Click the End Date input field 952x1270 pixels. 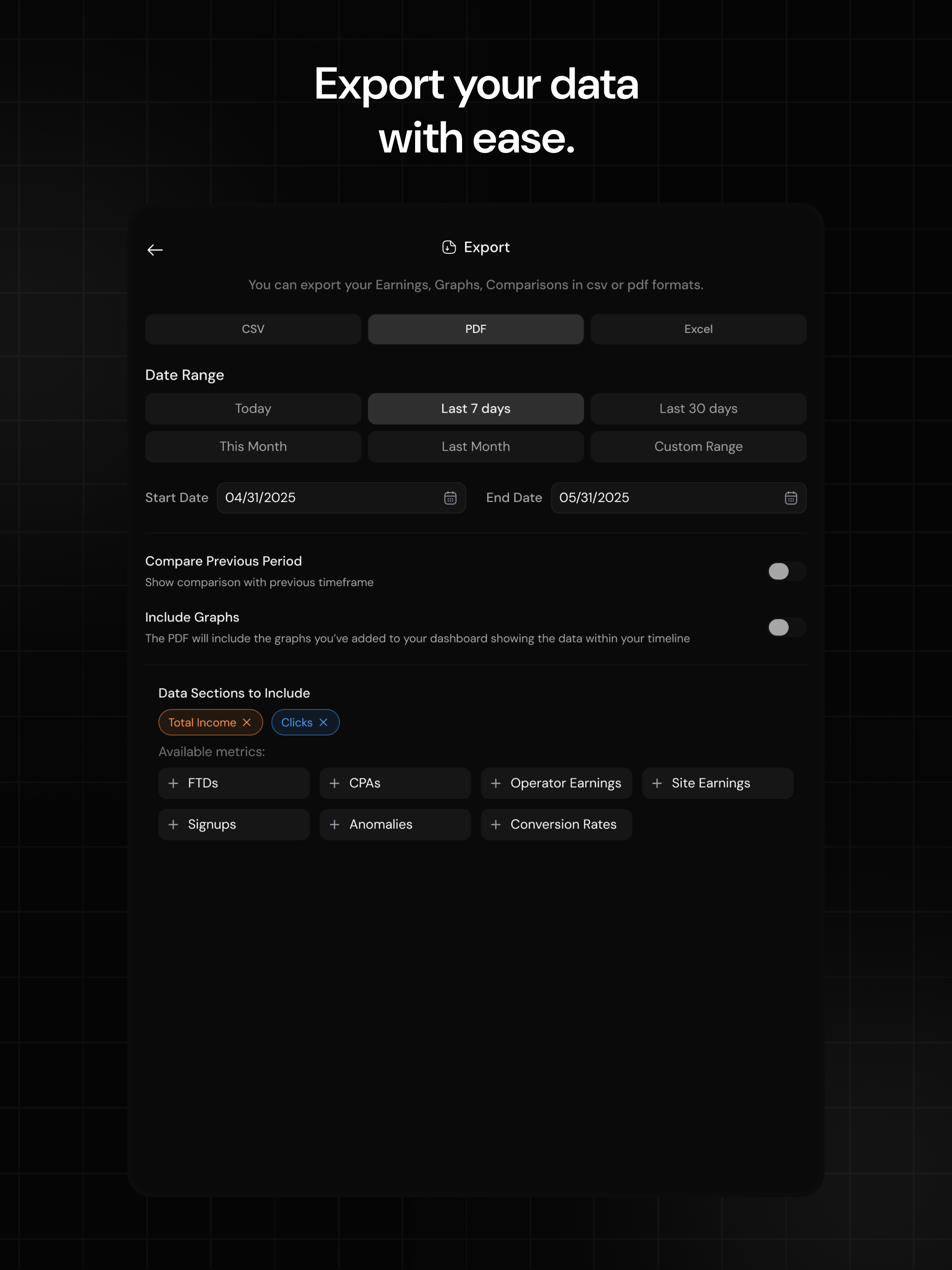[x=679, y=498]
